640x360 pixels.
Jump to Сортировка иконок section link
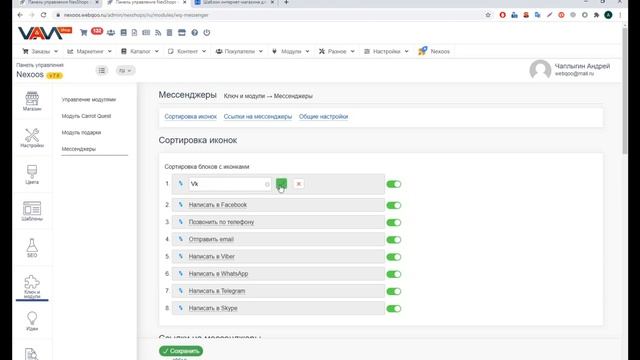[x=190, y=117]
